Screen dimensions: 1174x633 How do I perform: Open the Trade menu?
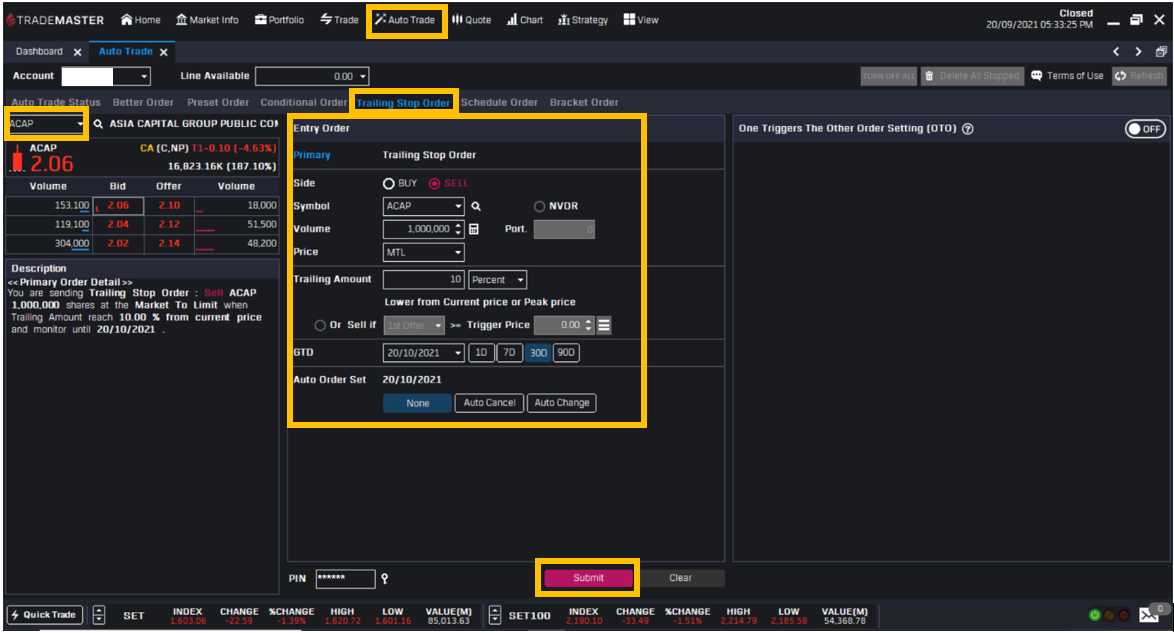(340, 20)
